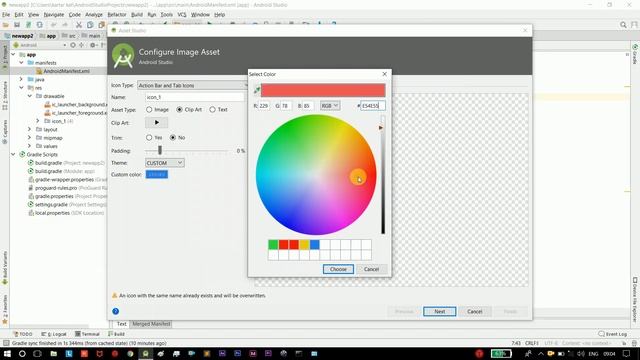The height and width of the screenshot is (360, 640).
Task: Click the Cortana circle on the taskbar
Action: tap(22, 353)
